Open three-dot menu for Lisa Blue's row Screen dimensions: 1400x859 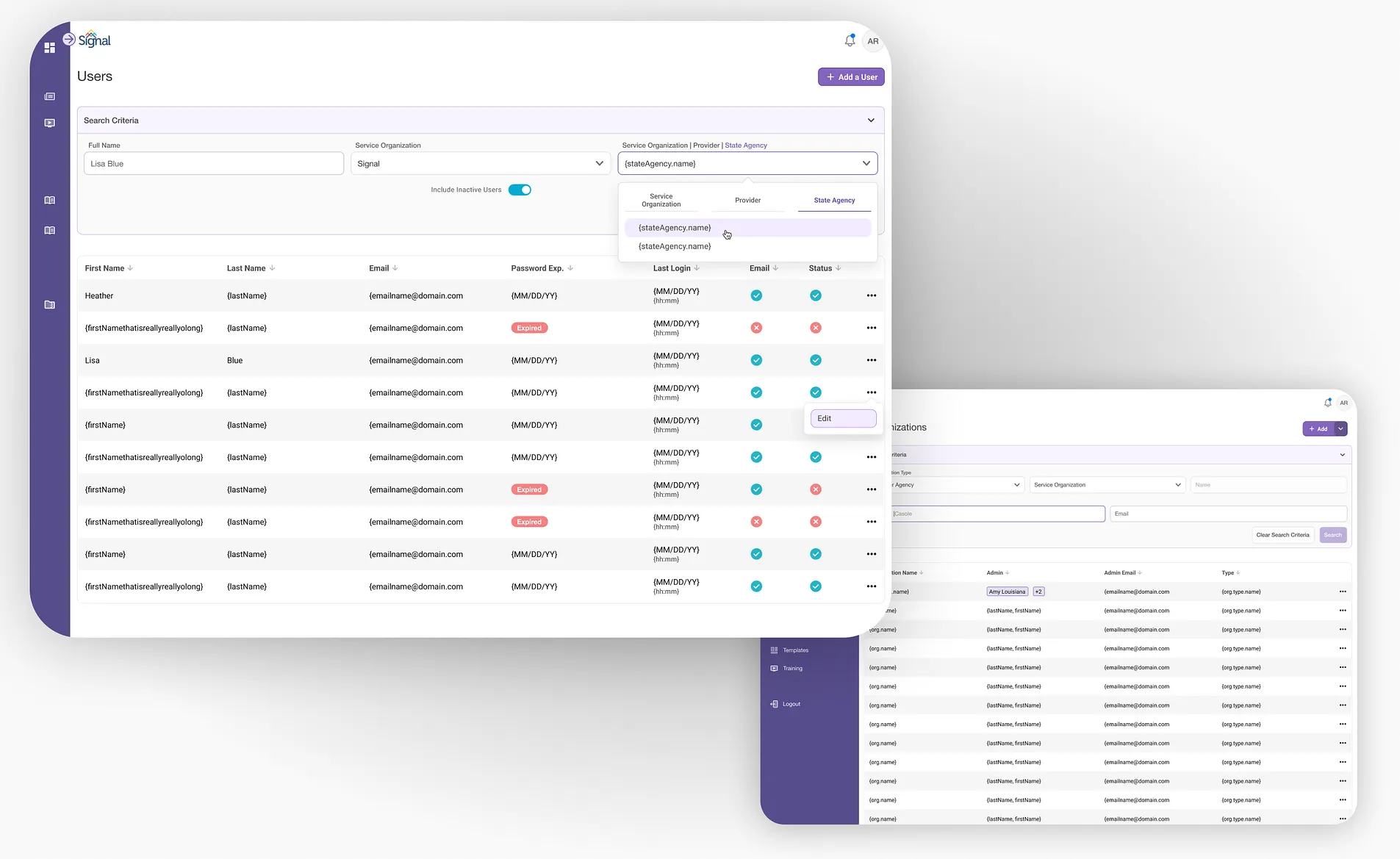click(x=871, y=360)
